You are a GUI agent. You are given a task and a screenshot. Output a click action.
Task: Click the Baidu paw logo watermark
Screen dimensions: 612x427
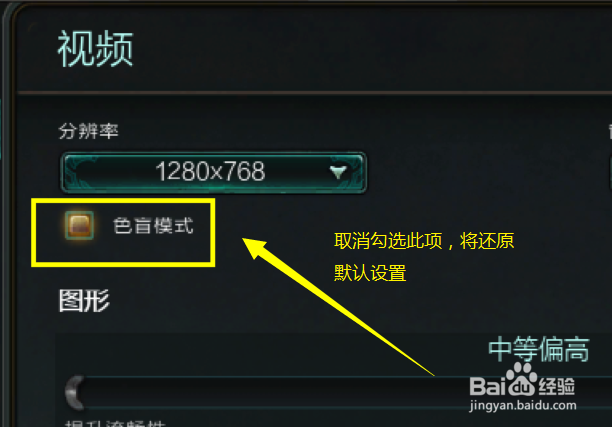pos(521,380)
